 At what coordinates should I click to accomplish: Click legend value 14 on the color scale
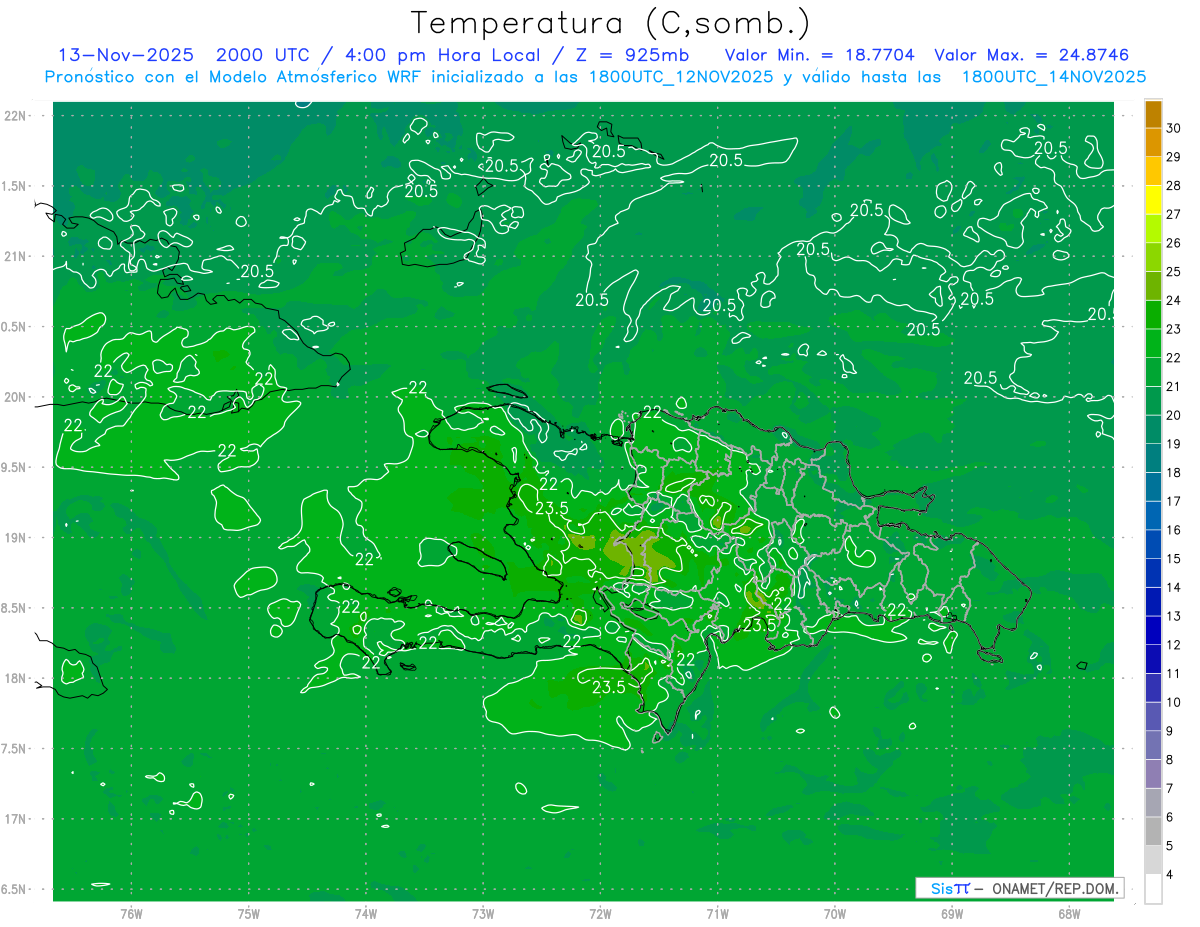1174,587
